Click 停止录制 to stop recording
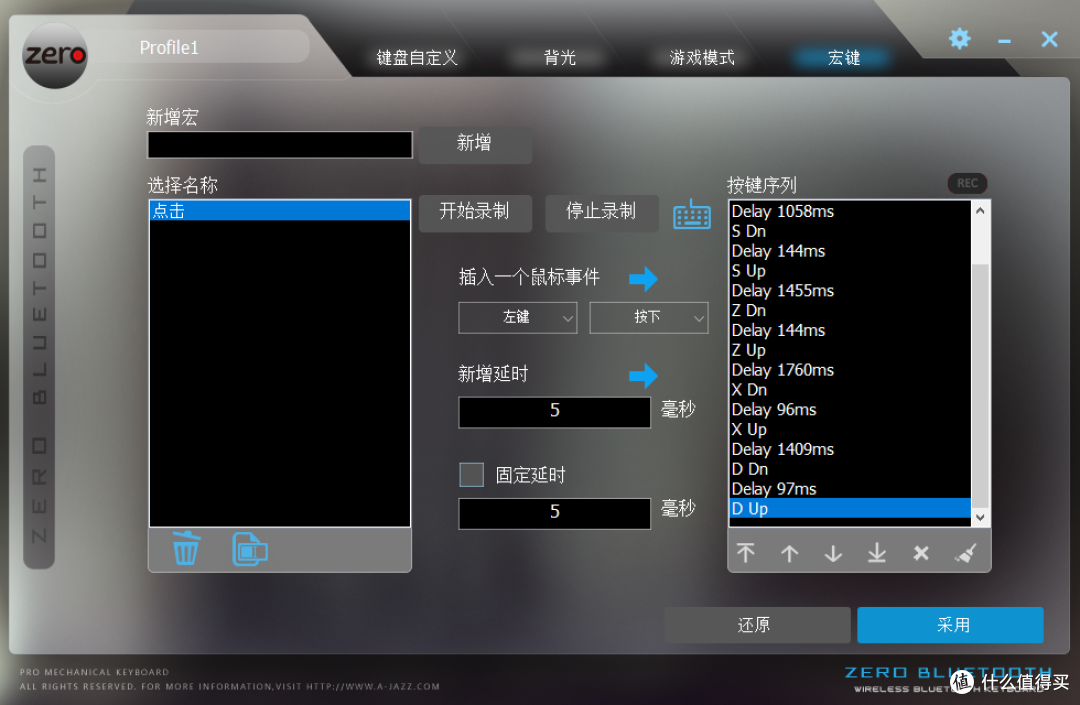 pyautogui.click(x=601, y=212)
